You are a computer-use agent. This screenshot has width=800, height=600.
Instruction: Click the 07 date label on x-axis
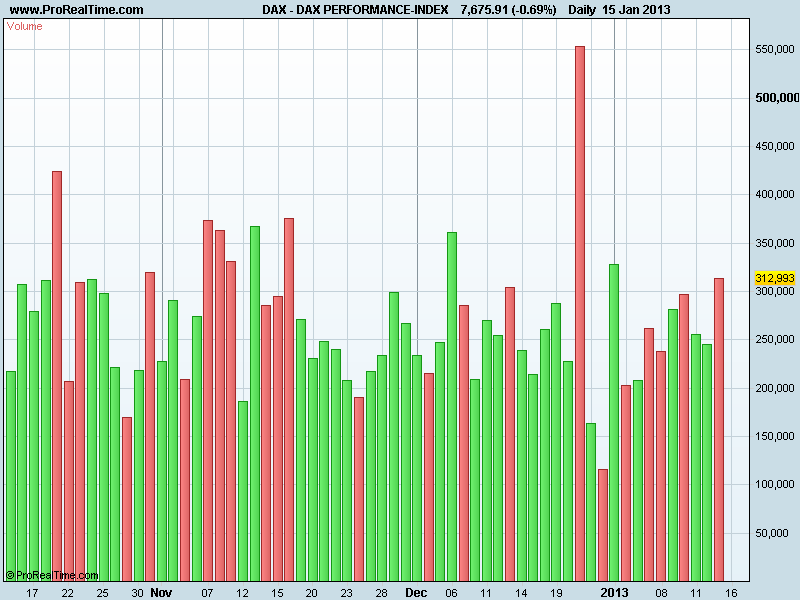207,593
